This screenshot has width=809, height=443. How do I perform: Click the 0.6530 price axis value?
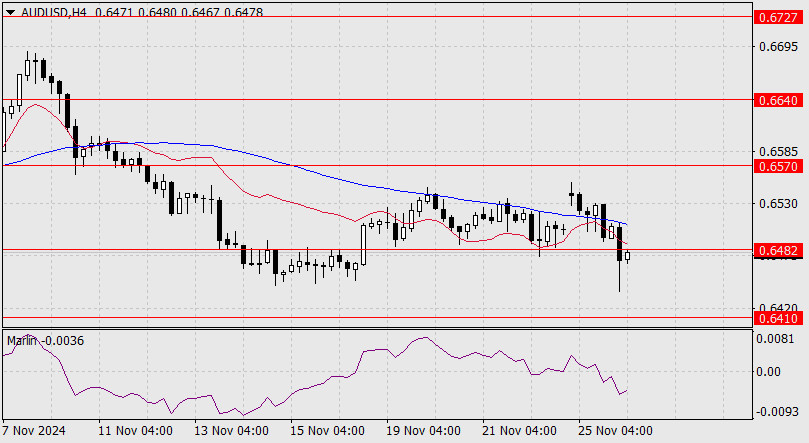(778, 204)
